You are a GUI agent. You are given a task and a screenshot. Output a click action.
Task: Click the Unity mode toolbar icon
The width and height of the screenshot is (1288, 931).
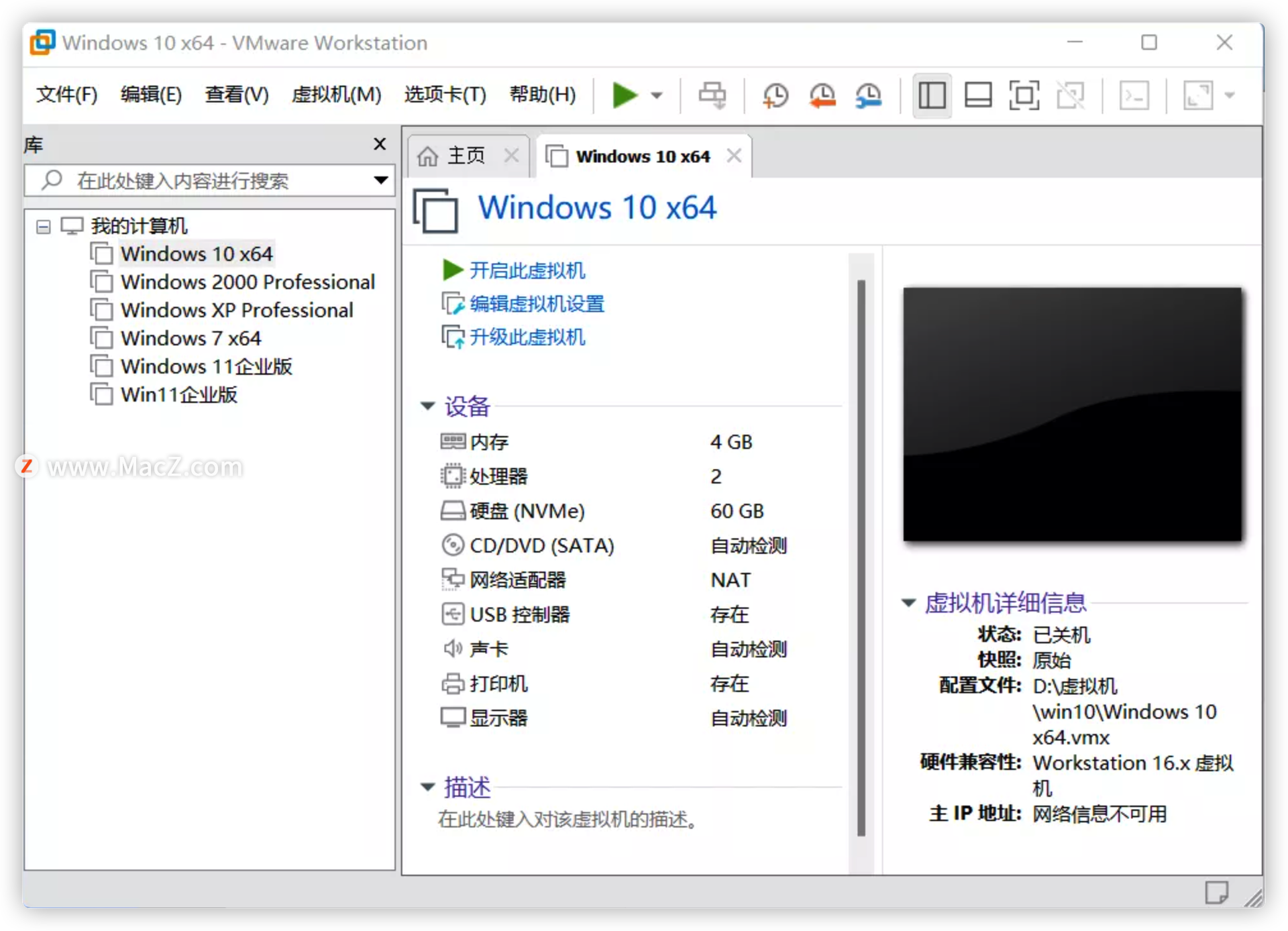[x=1071, y=95]
